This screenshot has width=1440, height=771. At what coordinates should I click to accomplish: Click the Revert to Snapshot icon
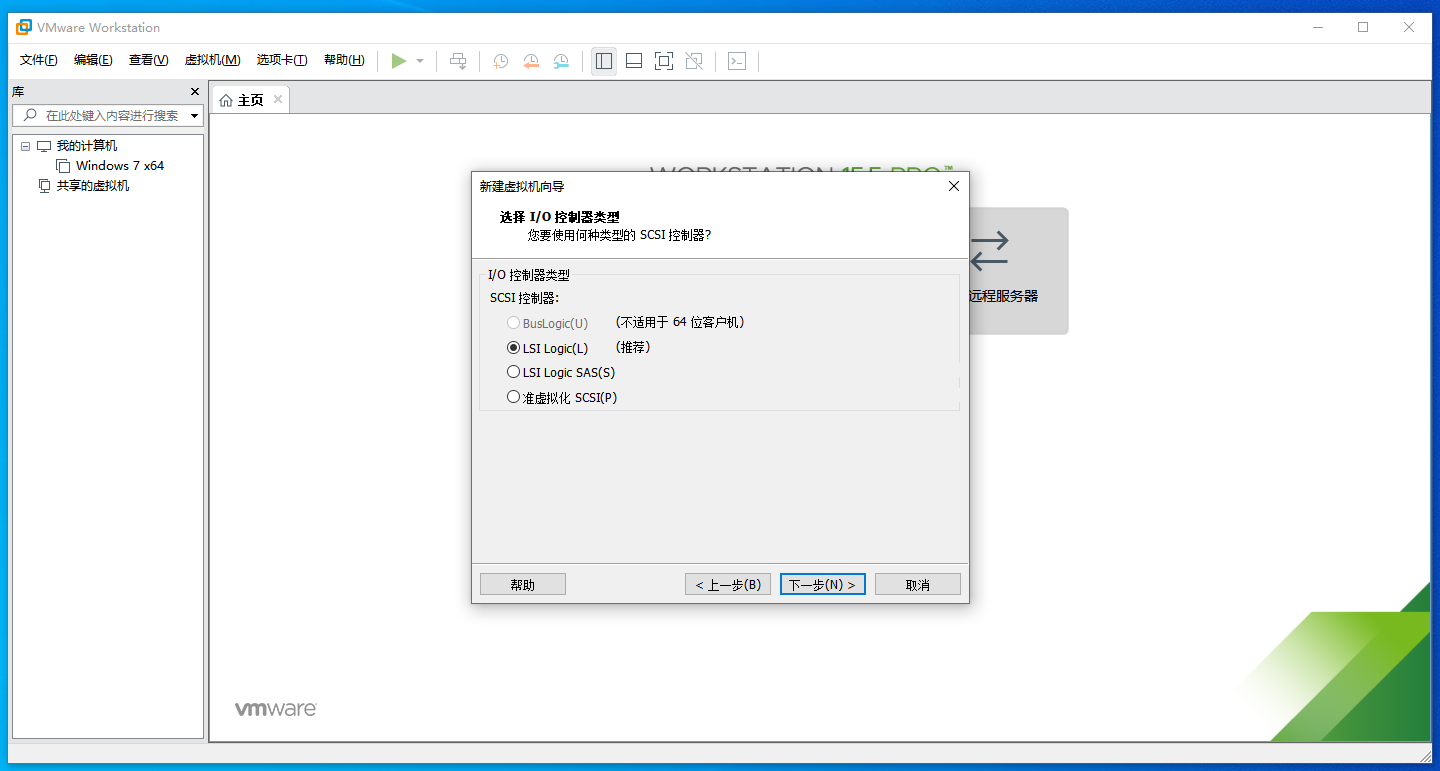[x=531, y=61]
